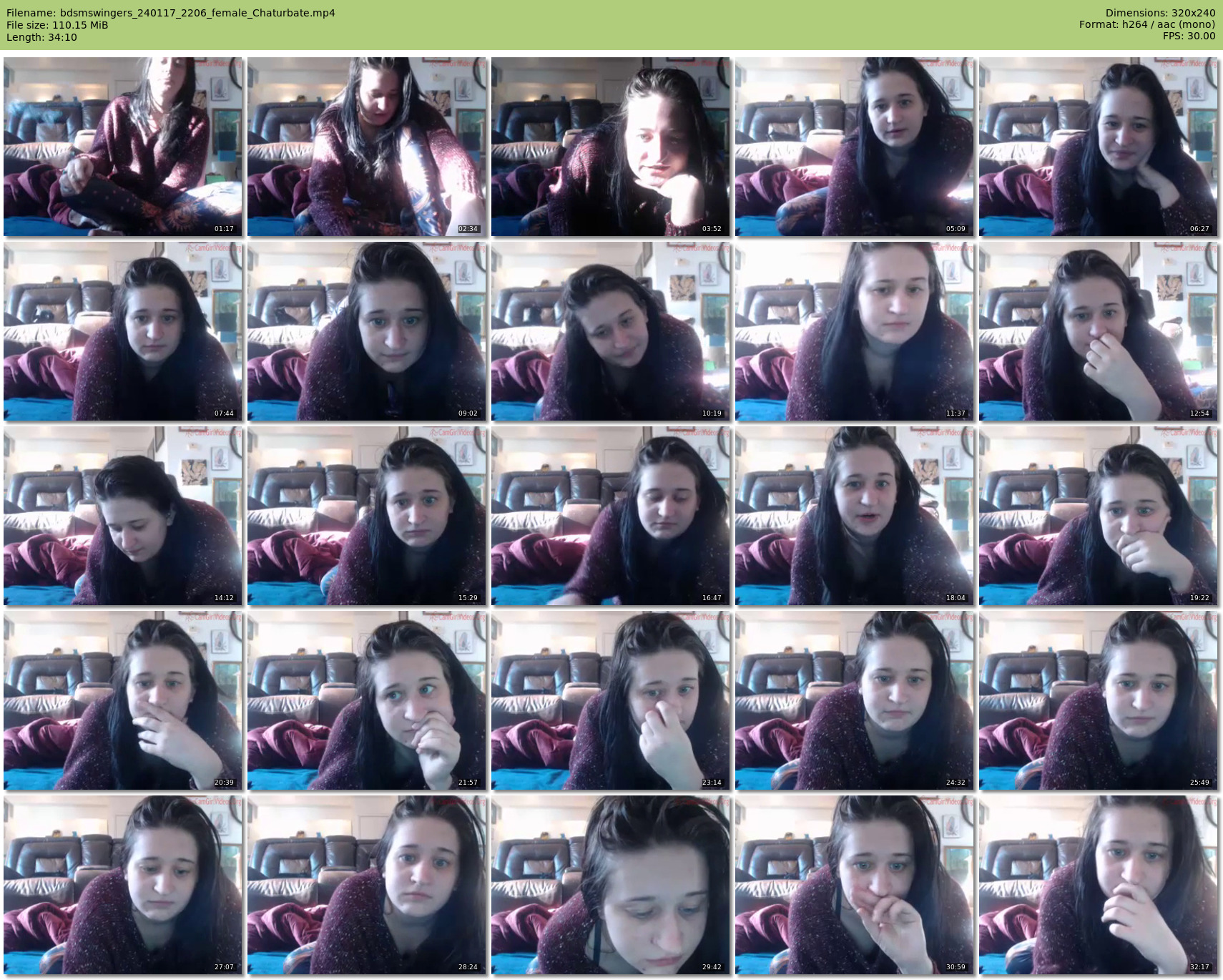Select the frame at 27:07

pyautogui.click(x=123, y=885)
